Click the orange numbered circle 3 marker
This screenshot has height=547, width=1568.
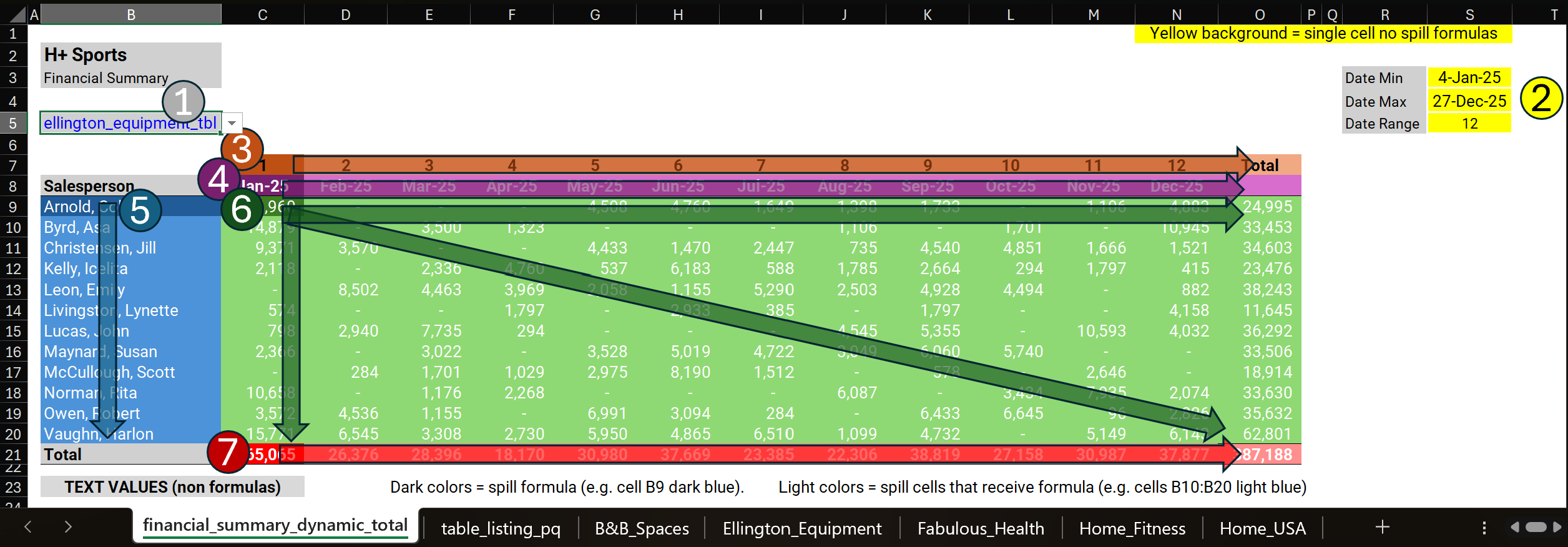click(x=242, y=149)
